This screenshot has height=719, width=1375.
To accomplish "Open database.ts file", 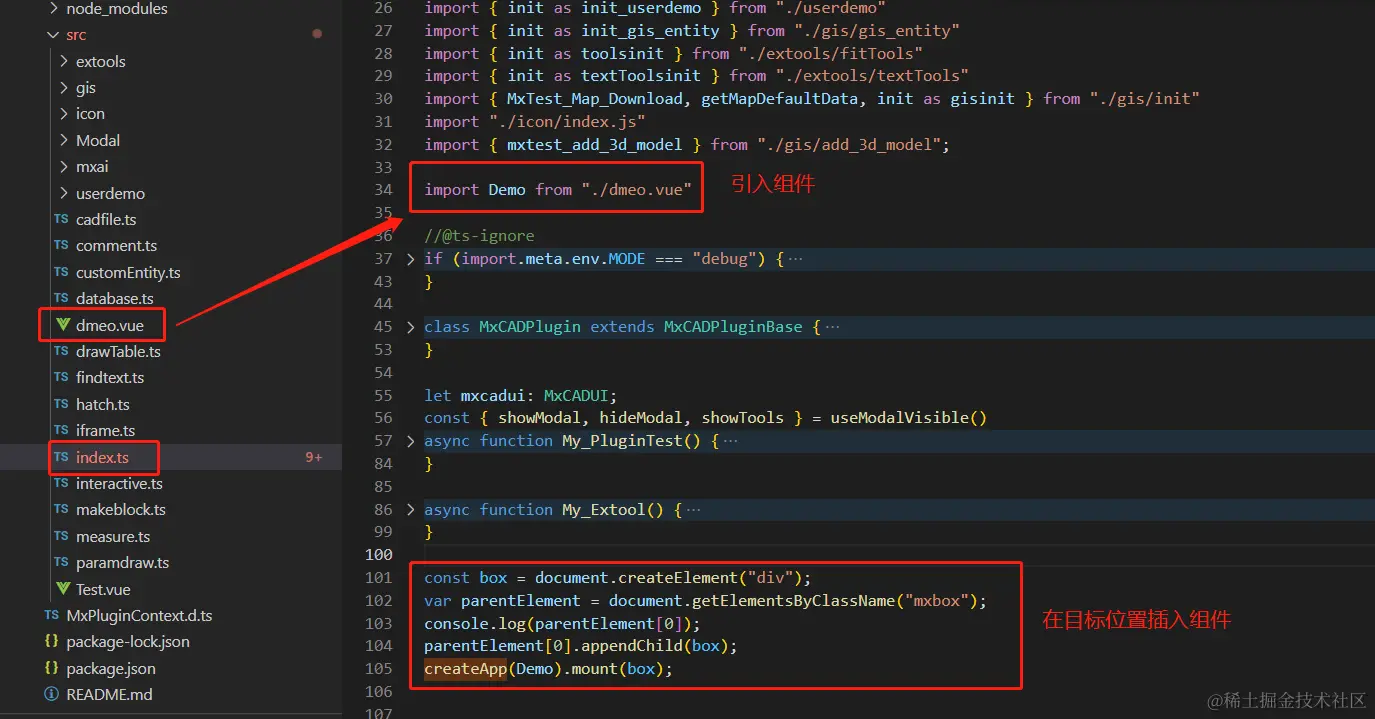I will point(115,299).
